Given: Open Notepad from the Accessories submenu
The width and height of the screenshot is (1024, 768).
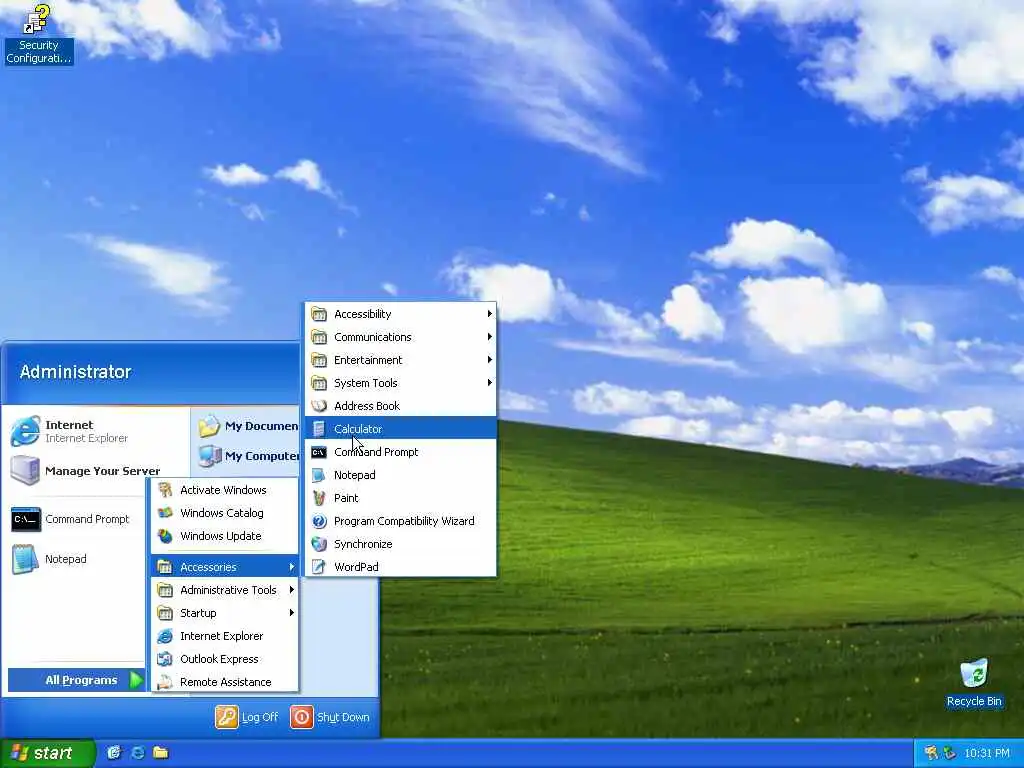Looking at the screenshot, I should click(x=401, y=475).
